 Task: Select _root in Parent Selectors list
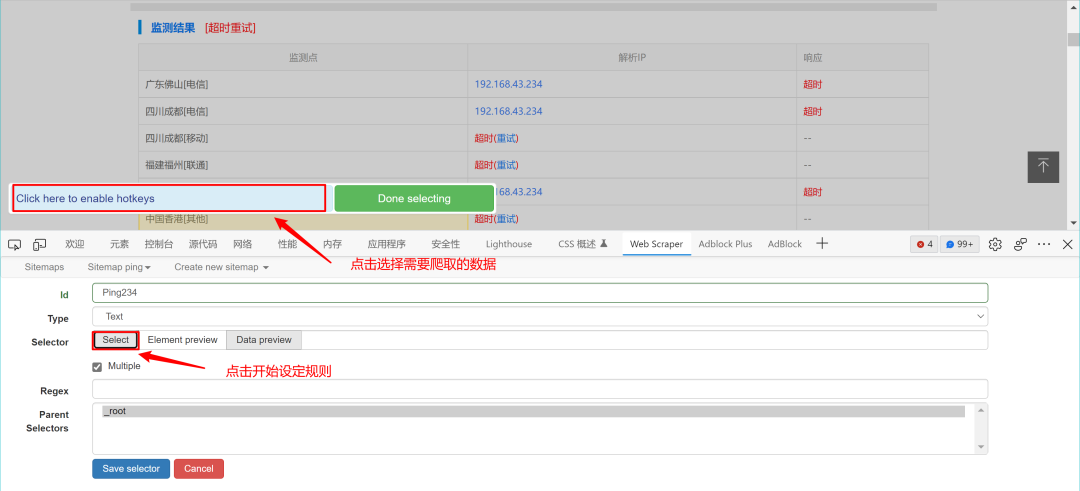pos(534,411)
